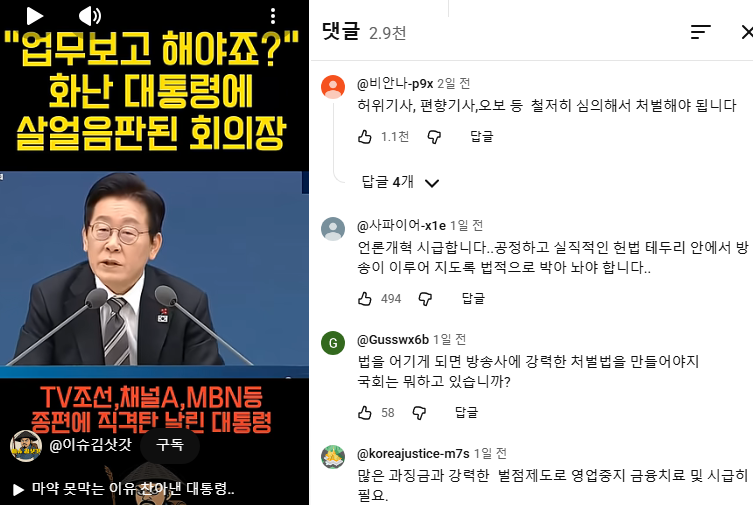Reply to the @비안나-p9x comment
This screenshot has height=505, width=753.
[482, 137]
